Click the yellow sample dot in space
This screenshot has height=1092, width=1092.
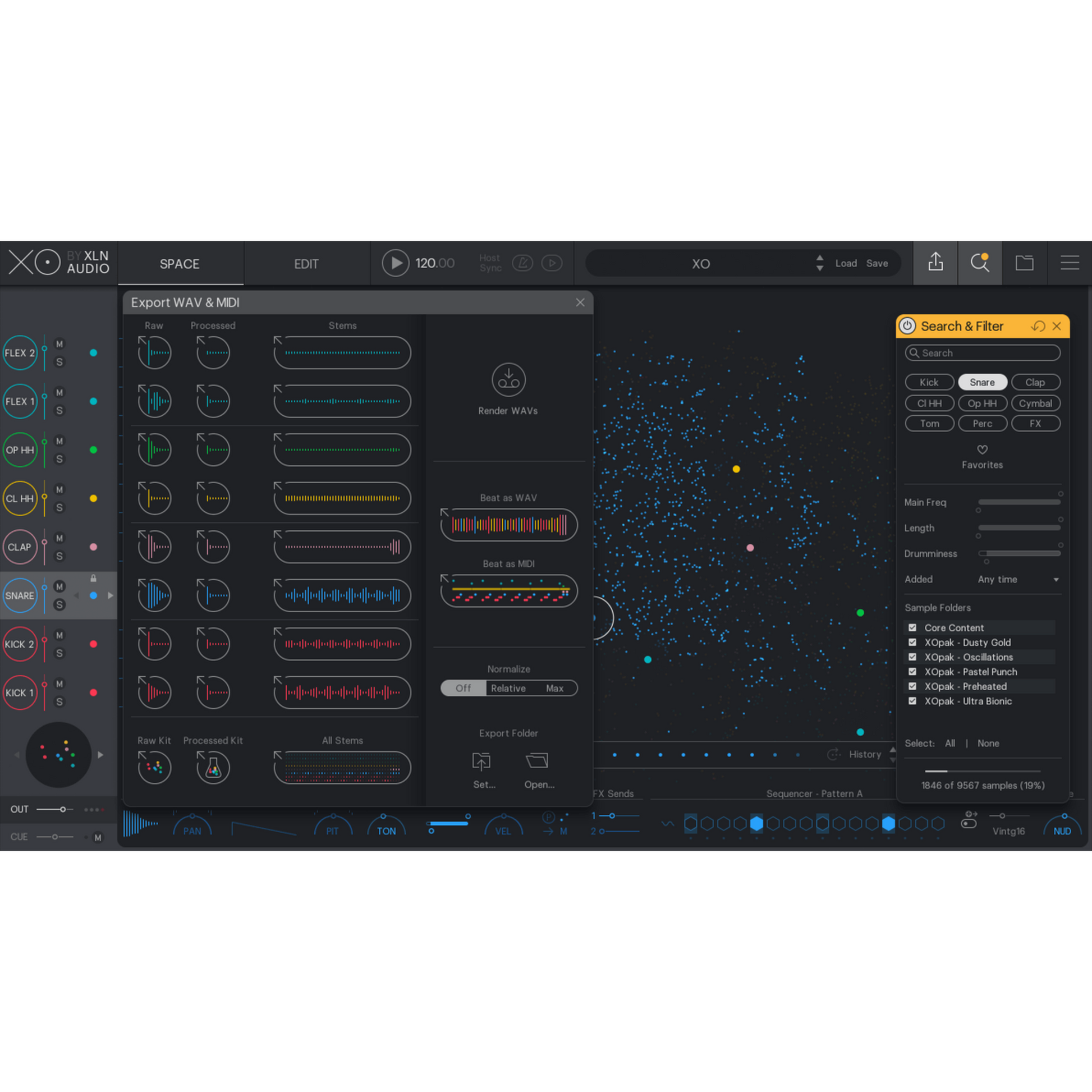[736, 469]
